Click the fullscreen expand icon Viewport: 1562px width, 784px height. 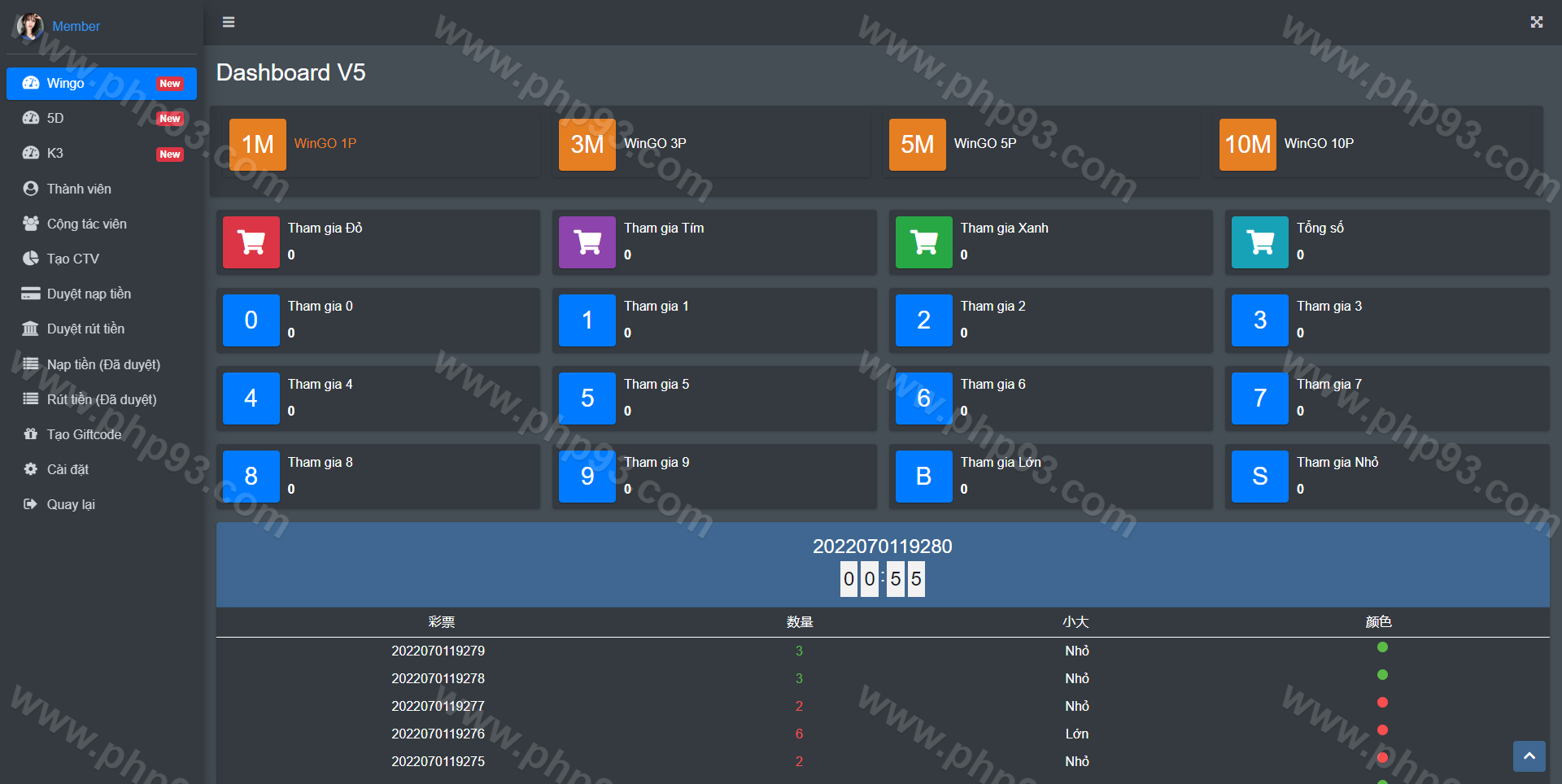pos(1536,22)
